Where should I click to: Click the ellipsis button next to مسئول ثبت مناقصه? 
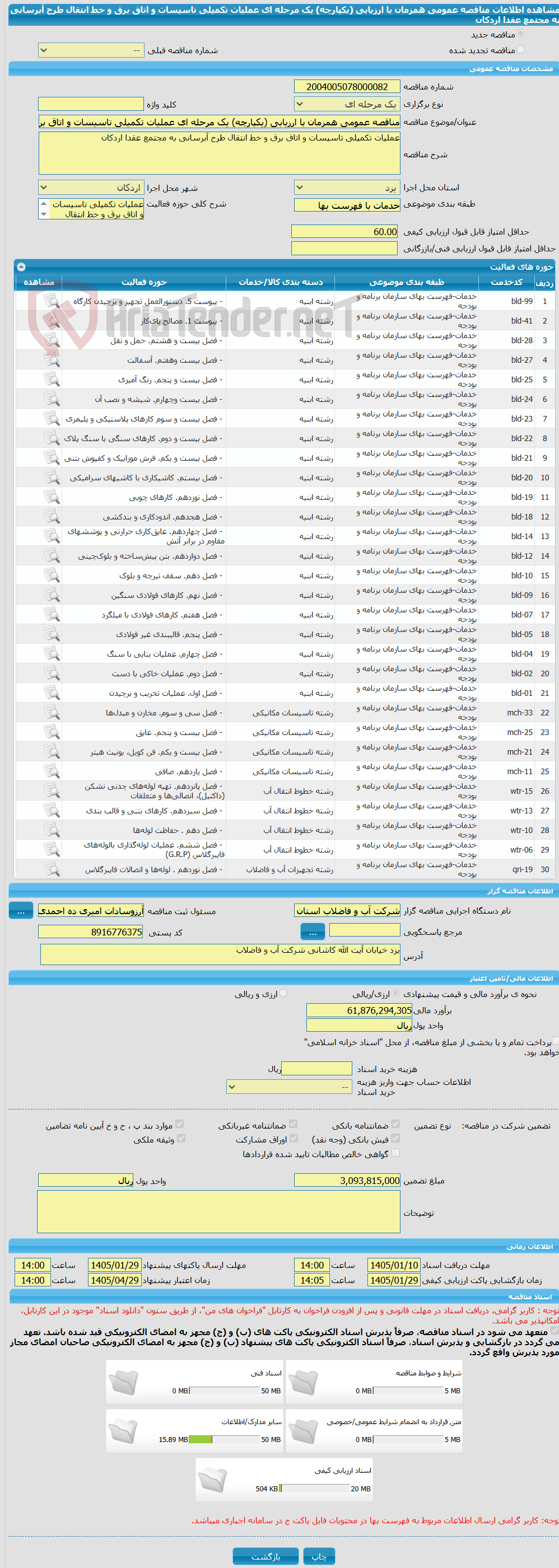tap(21, 911)
